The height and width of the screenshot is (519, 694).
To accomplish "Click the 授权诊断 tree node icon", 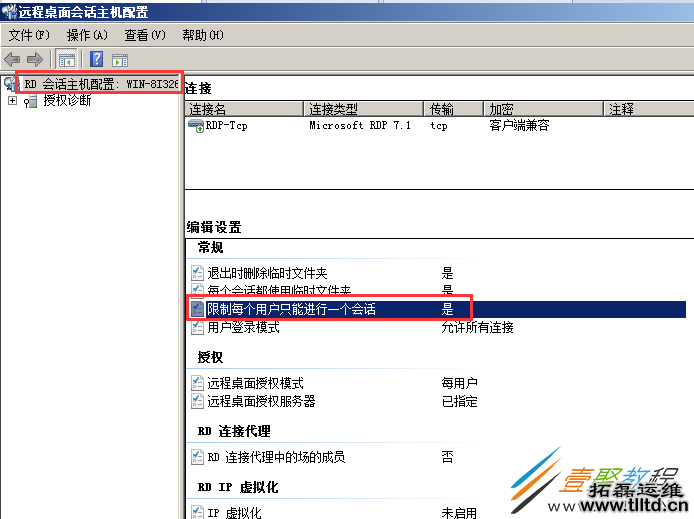I will pos(31,101).
